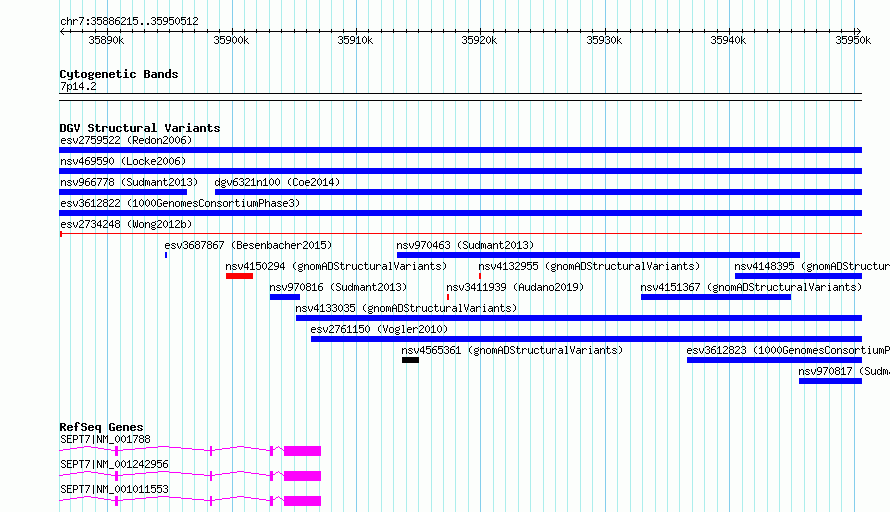Click the blue nsv970817 variant bar
The height and width of the screenshot is (512, 890).
(830, 381)
